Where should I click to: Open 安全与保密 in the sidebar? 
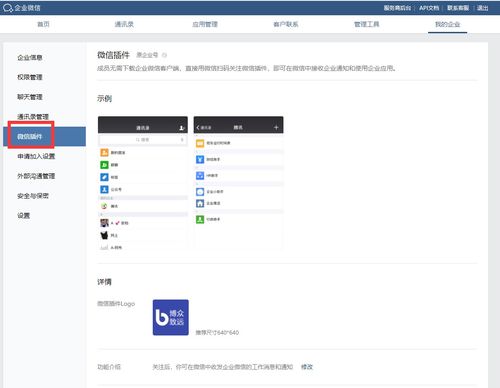tap(33, 196)
